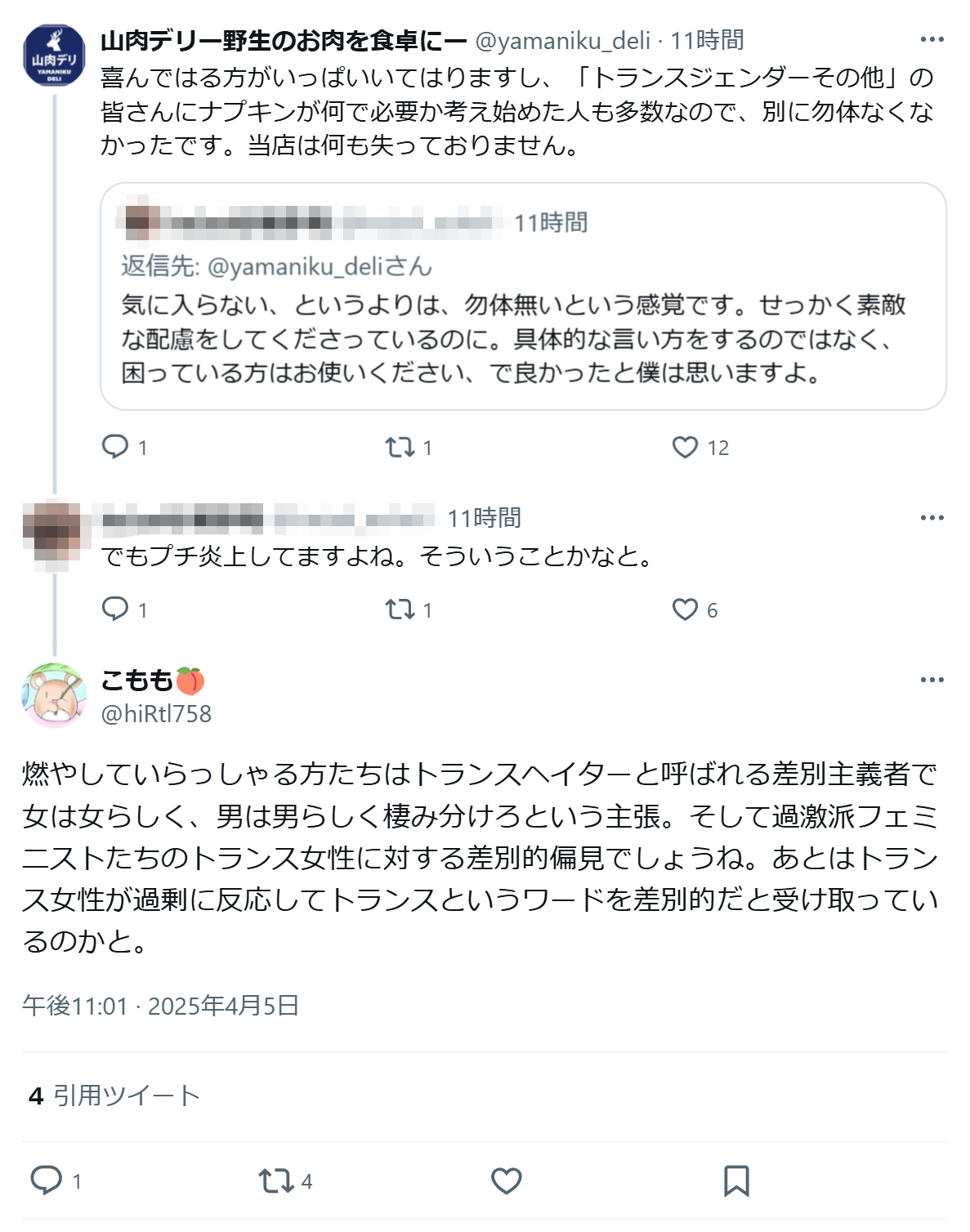
Task: View the 4 引用ツイート list
Action: coord(114,1096)
